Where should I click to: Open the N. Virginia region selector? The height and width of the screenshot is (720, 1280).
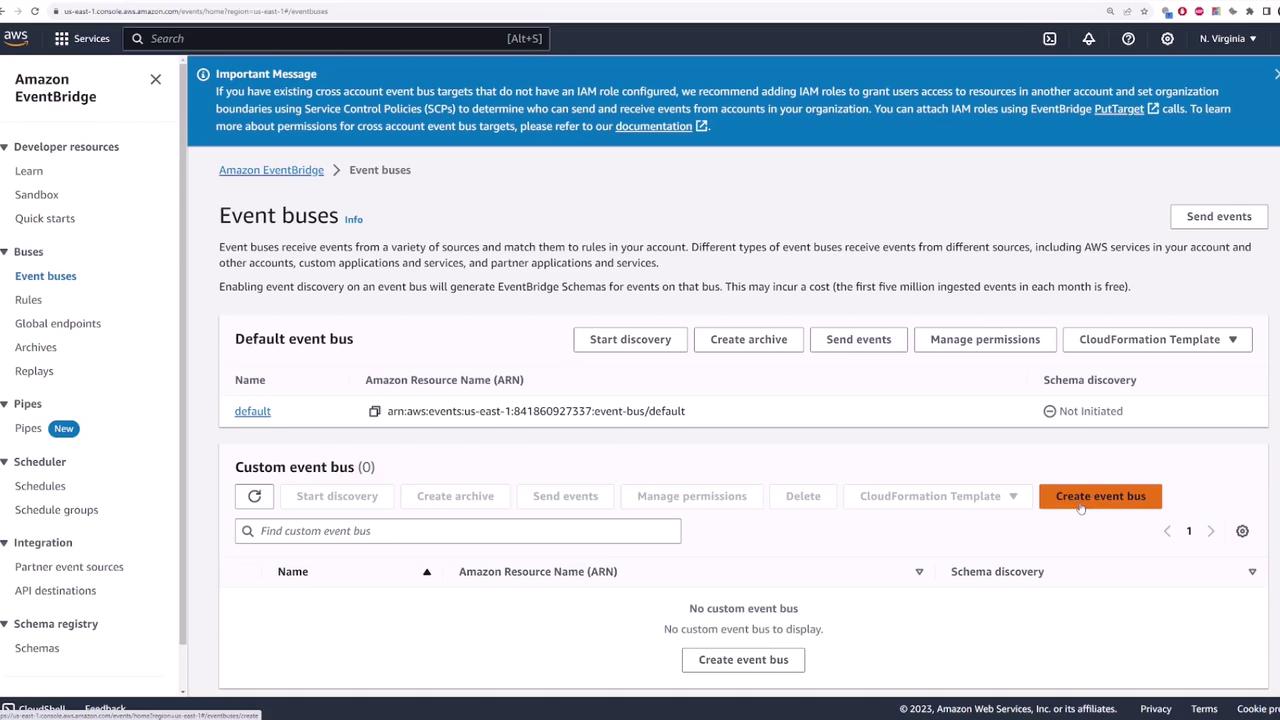1228,38
